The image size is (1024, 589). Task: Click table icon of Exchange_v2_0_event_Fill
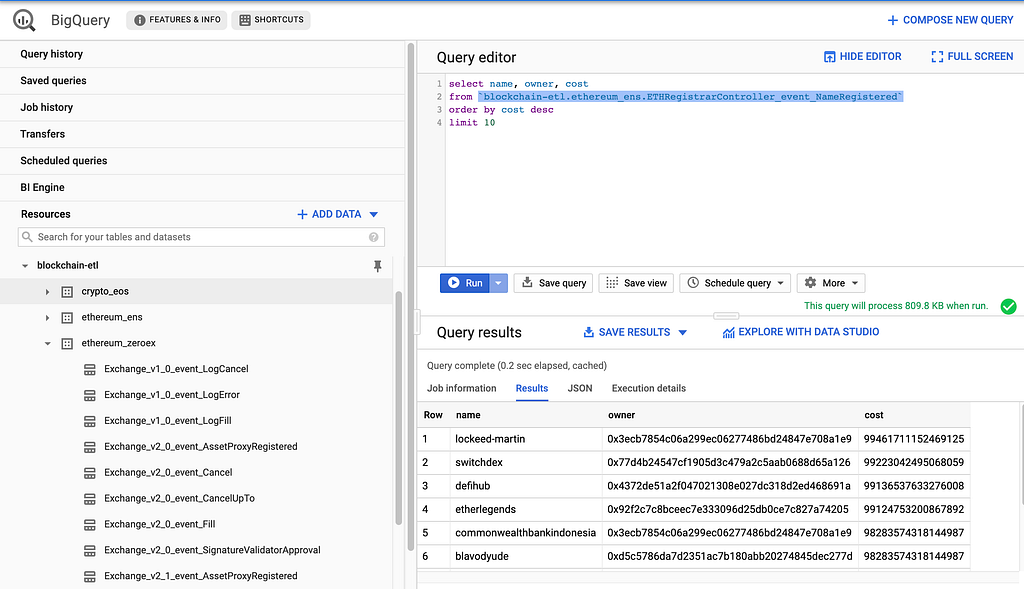coord(90,525)
